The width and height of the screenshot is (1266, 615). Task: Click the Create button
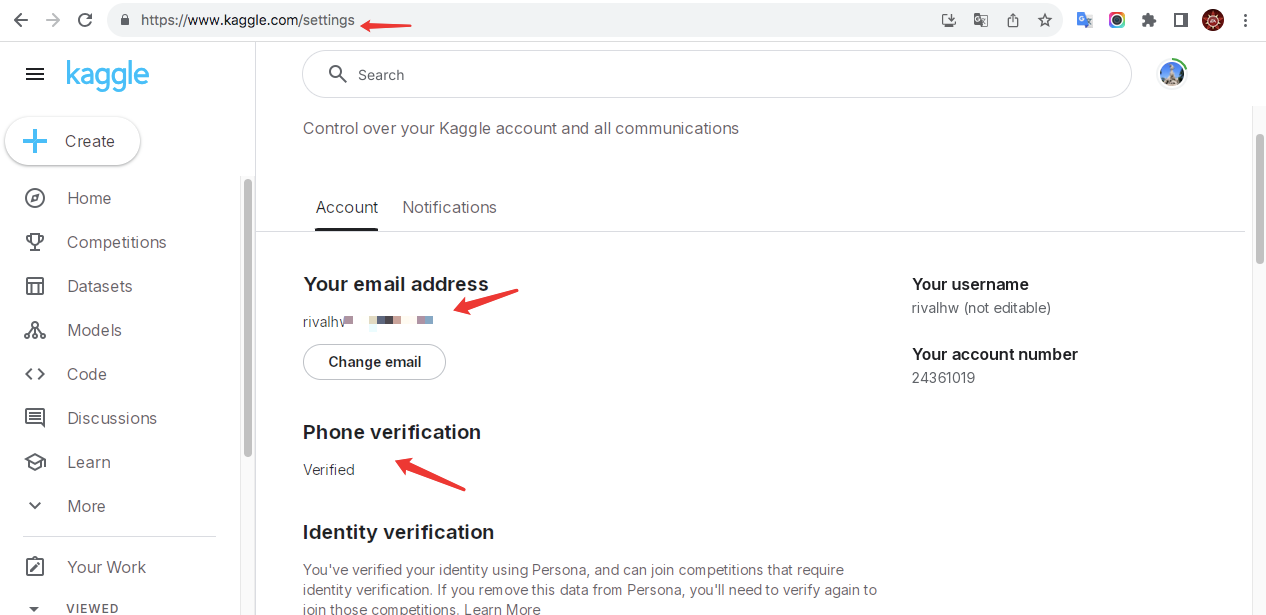(x=73, y=141)
